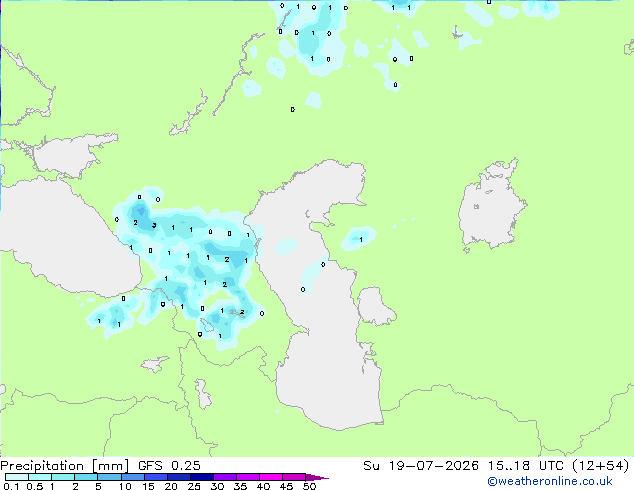Image resolution: width=634 pixels, height=490 pixels.
Task: Click the Aral Sea on the map
Action: click(491, 206)
